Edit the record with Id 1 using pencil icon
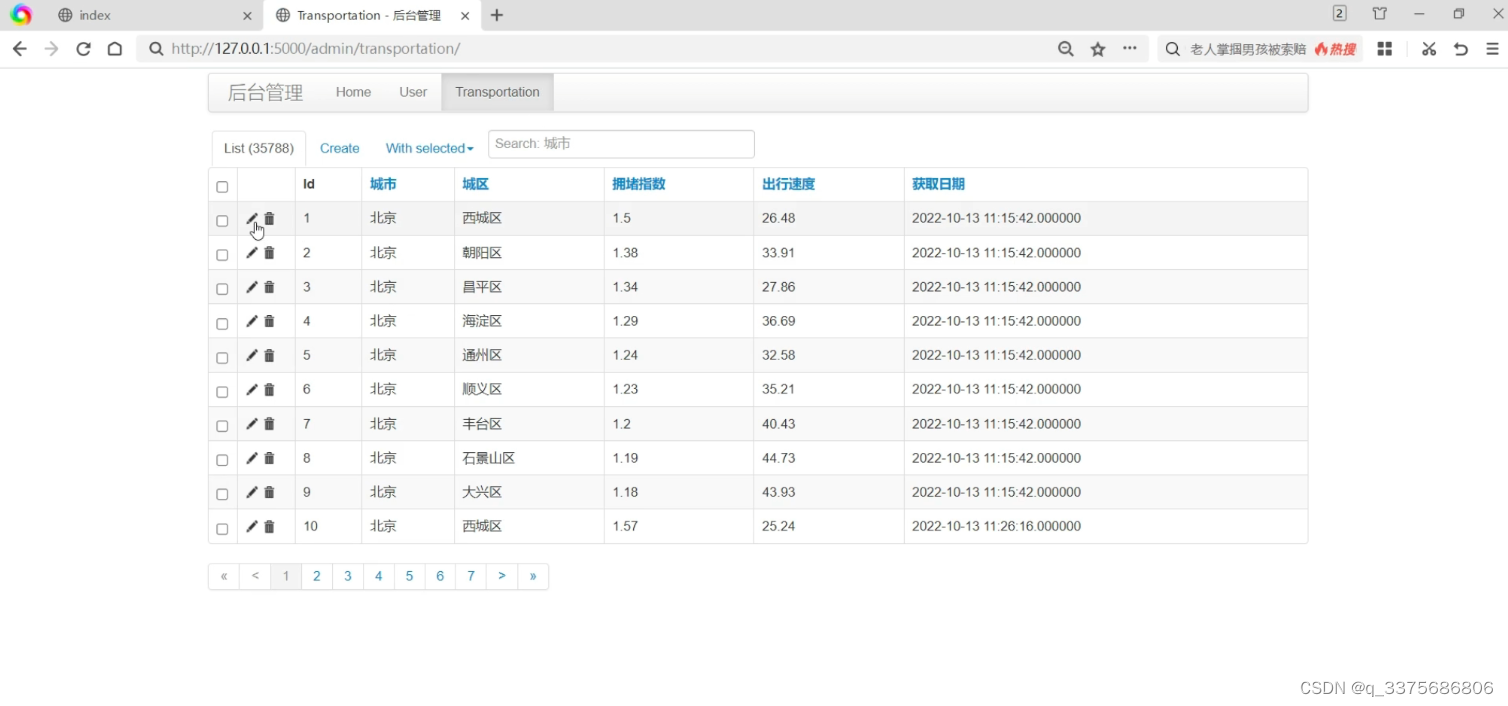The image size is (1508, 706). (252, 217)
